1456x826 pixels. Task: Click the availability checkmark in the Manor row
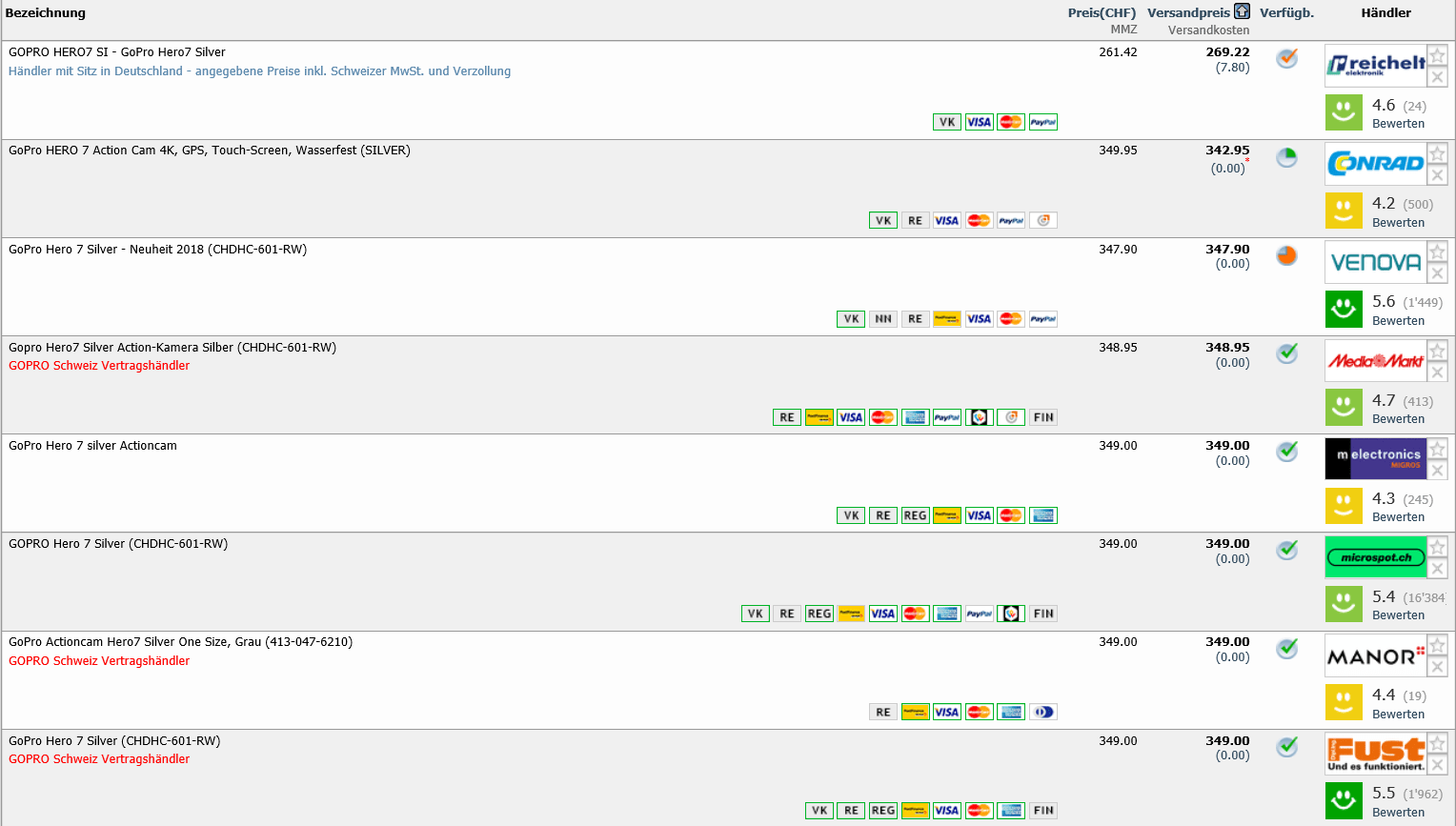(1287, 649)
